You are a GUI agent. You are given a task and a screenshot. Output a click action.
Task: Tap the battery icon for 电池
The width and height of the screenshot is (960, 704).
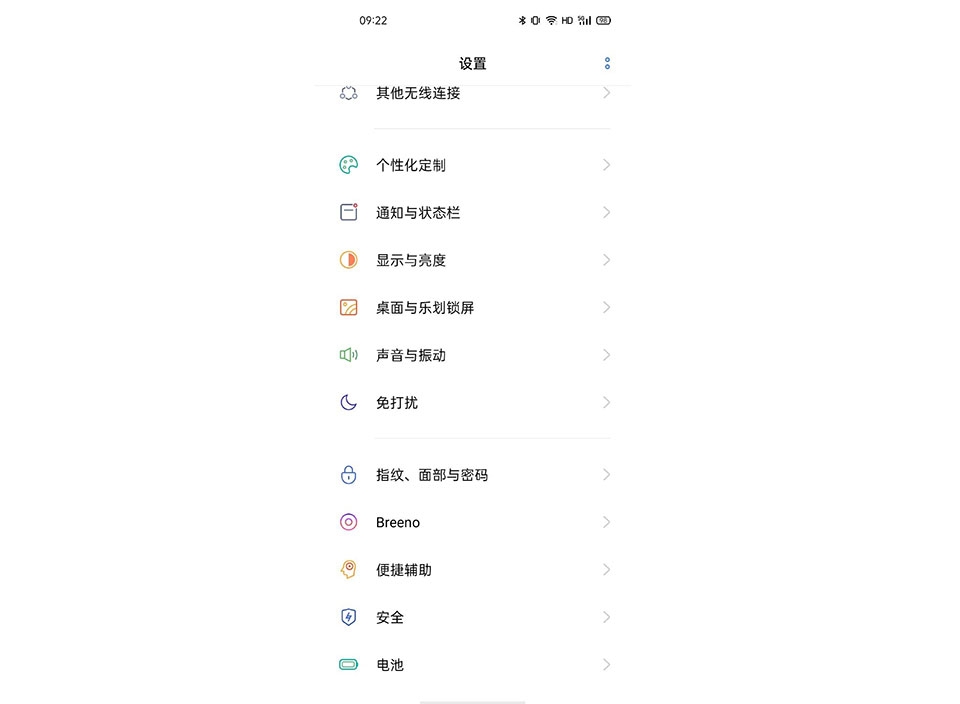[x=348, y=665]
